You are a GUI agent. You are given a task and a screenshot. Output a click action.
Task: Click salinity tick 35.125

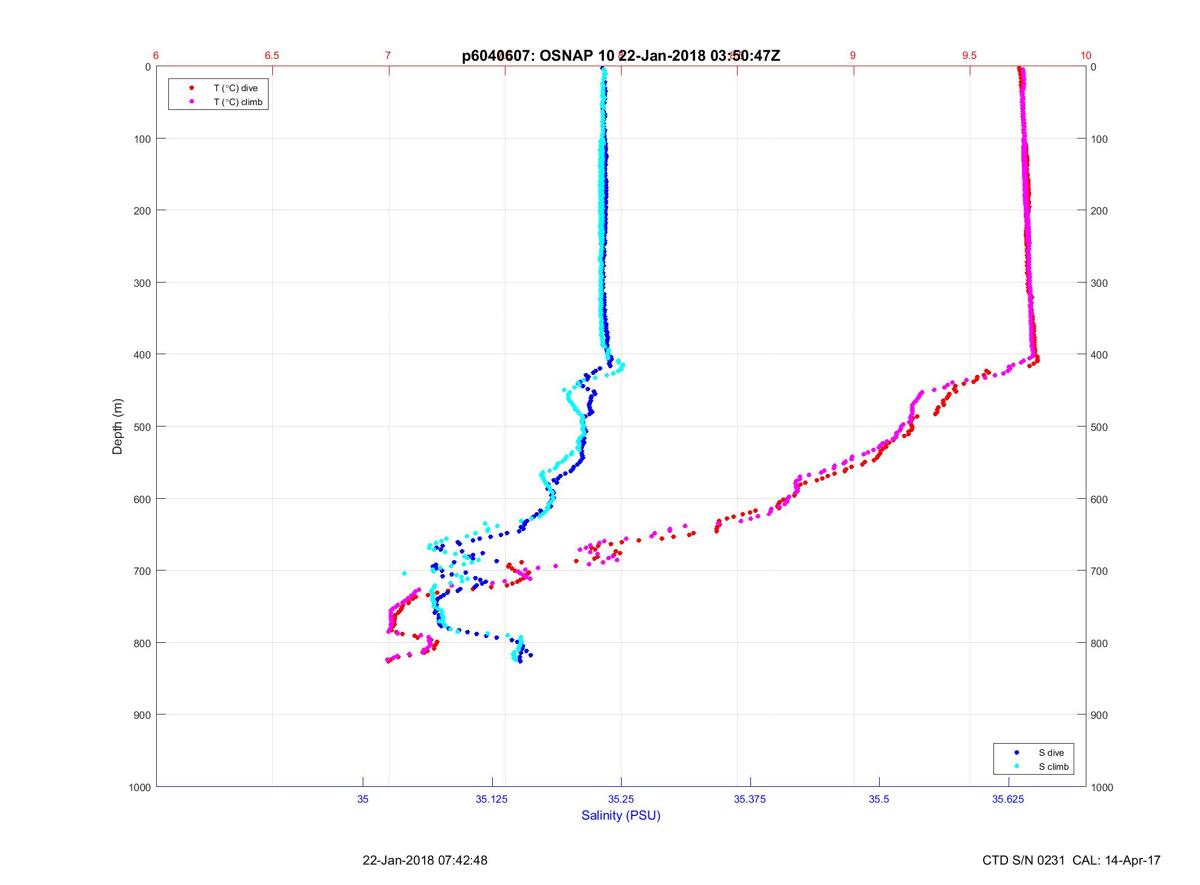pos(492,799)
